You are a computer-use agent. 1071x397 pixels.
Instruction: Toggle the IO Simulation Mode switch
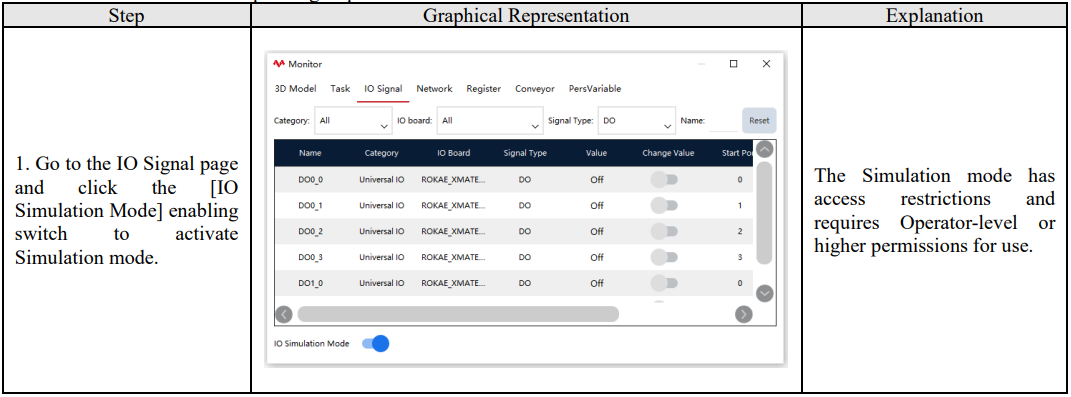click(x=376, y=344)
